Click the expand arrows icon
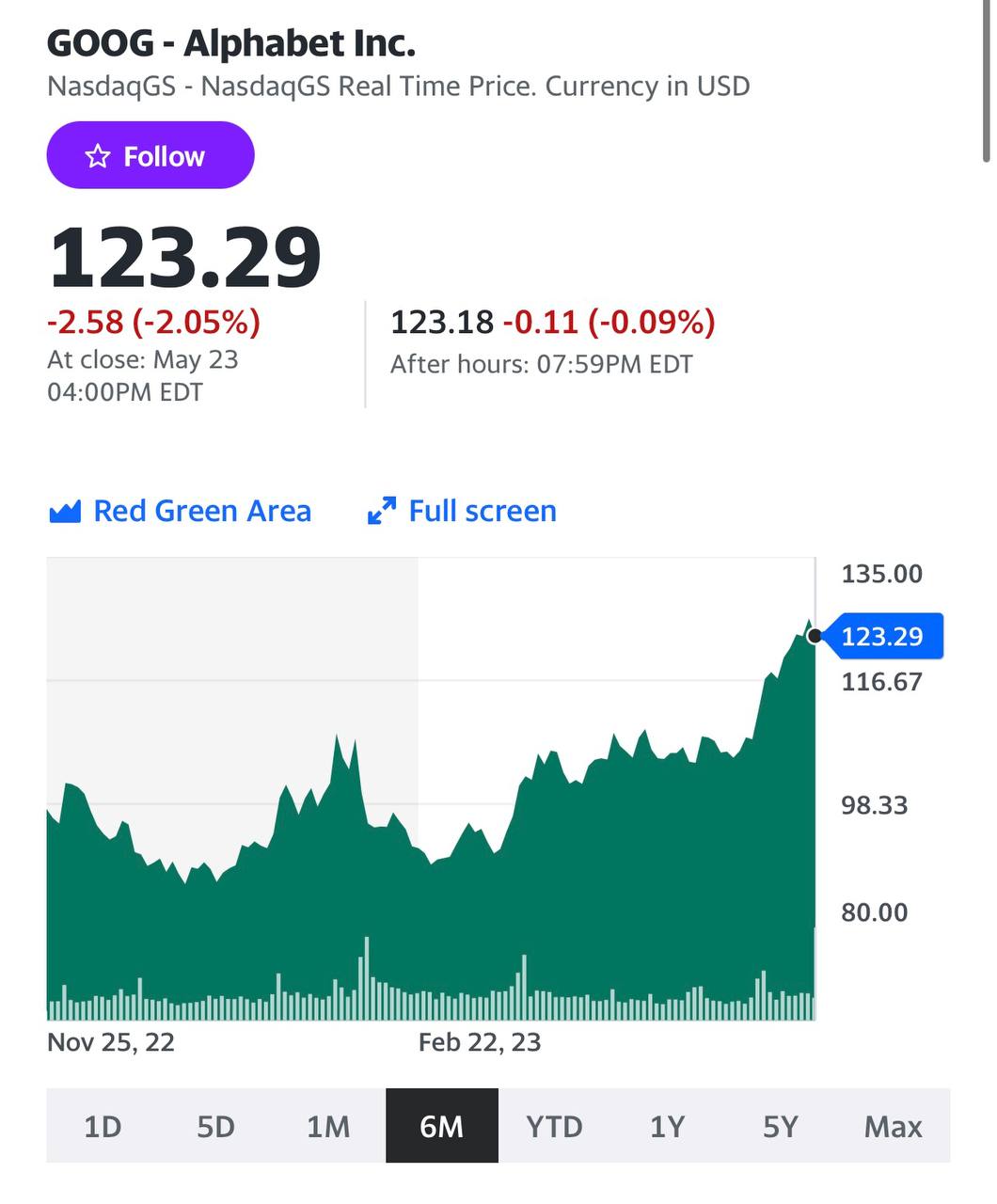This screenshot has width=997, height=1204. [381, 512]
